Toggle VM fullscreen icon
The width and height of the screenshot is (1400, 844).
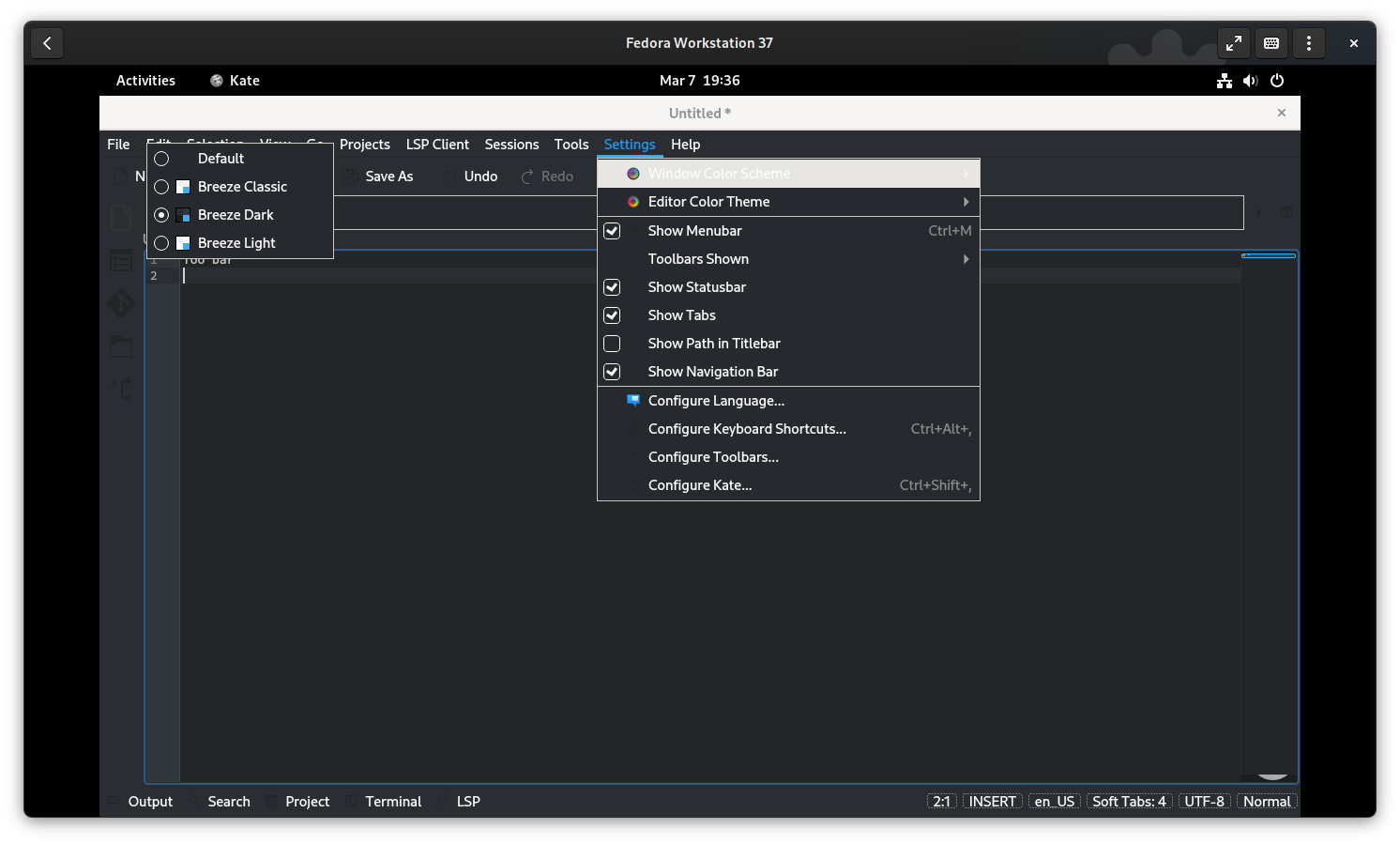pos(1233,43)
